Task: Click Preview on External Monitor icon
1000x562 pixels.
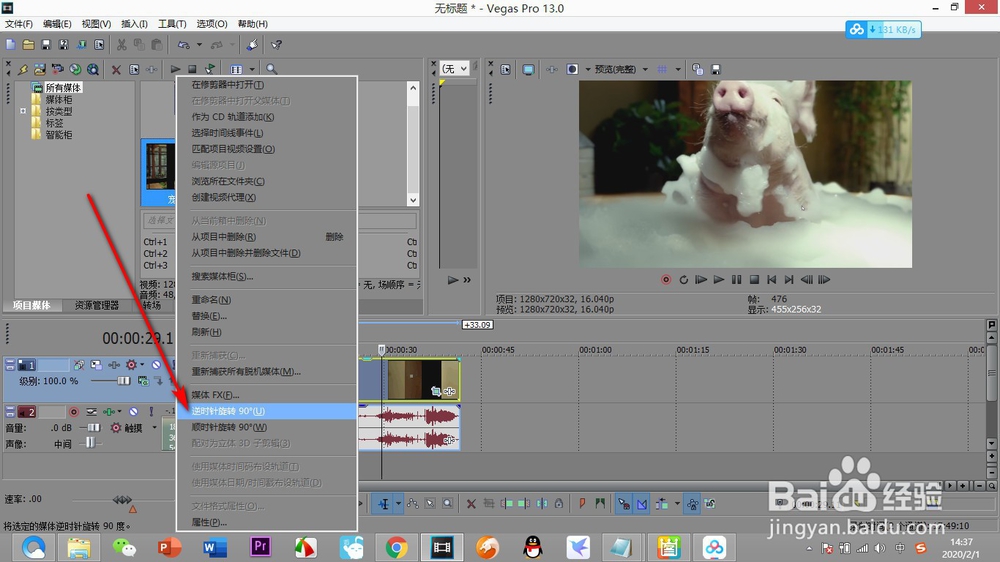Action: coord(528,69)
